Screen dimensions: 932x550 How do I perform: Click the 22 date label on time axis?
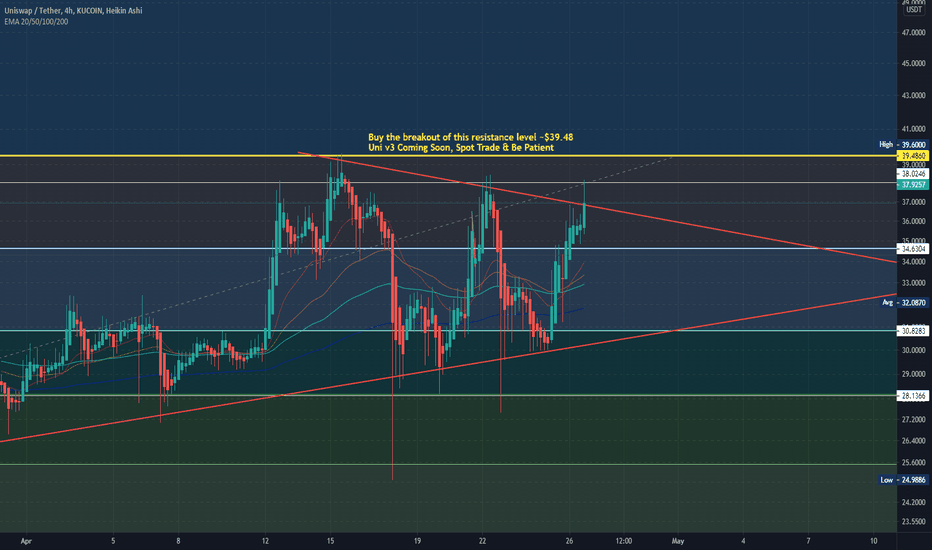(x=483, y=541)
